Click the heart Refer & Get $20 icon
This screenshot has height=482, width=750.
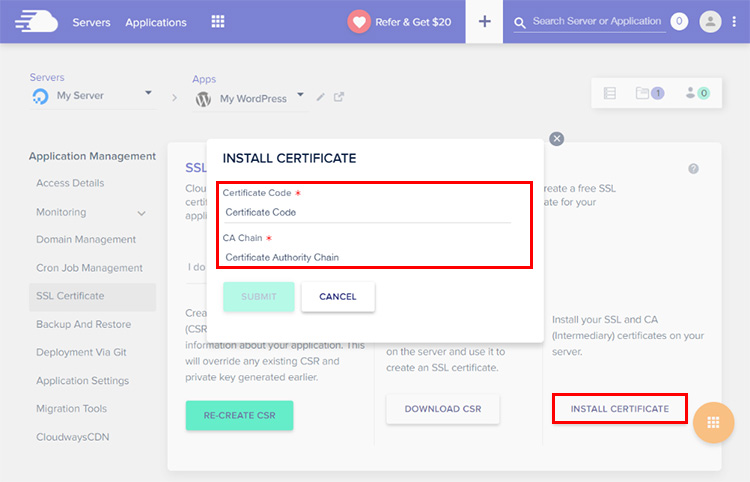pos(359,21)
